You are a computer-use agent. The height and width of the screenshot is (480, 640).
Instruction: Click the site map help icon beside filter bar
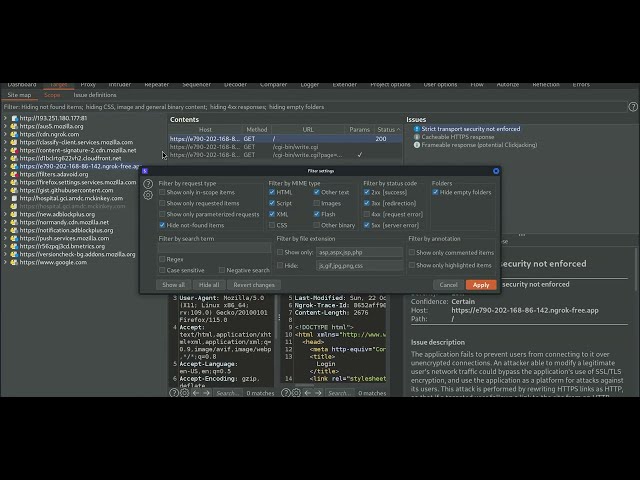[x=633, y=107]
